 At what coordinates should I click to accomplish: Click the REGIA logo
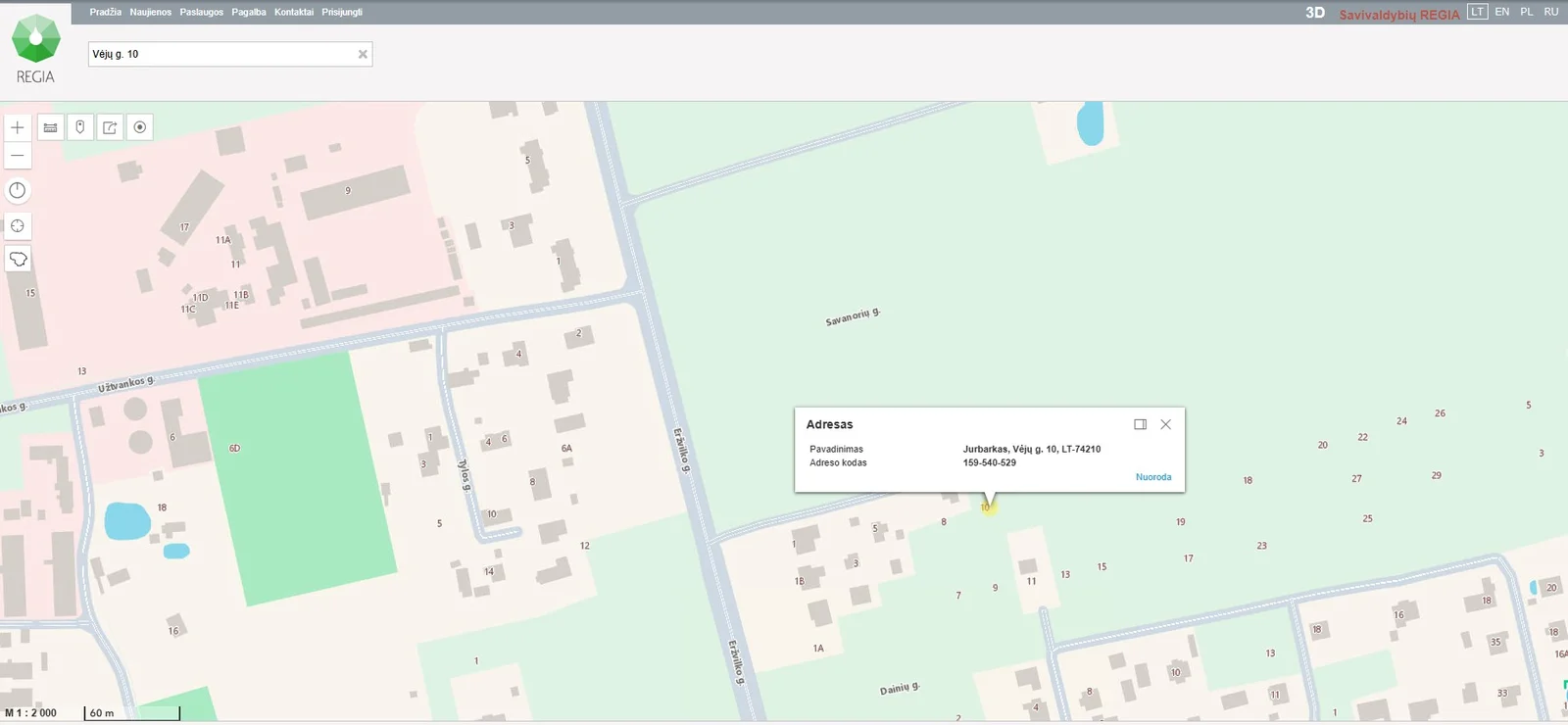(35, 50)
